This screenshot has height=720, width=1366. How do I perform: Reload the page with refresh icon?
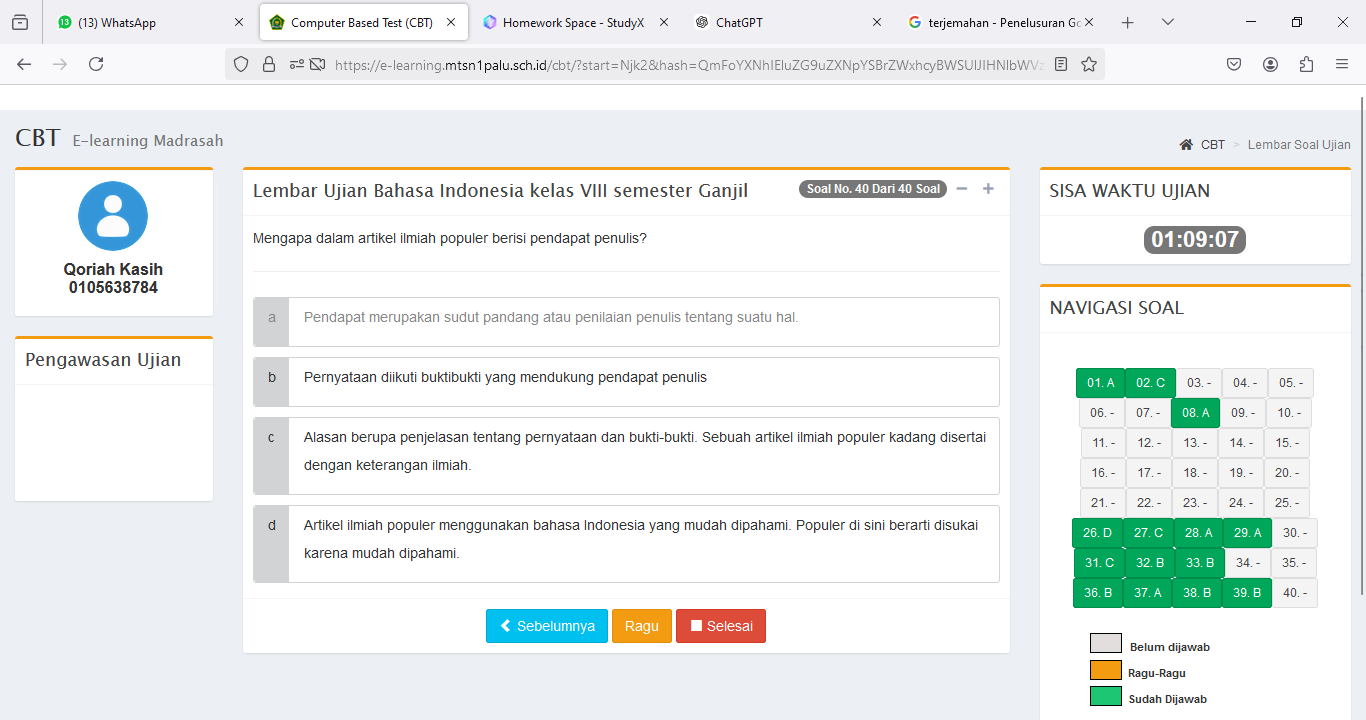click(96, 64)
